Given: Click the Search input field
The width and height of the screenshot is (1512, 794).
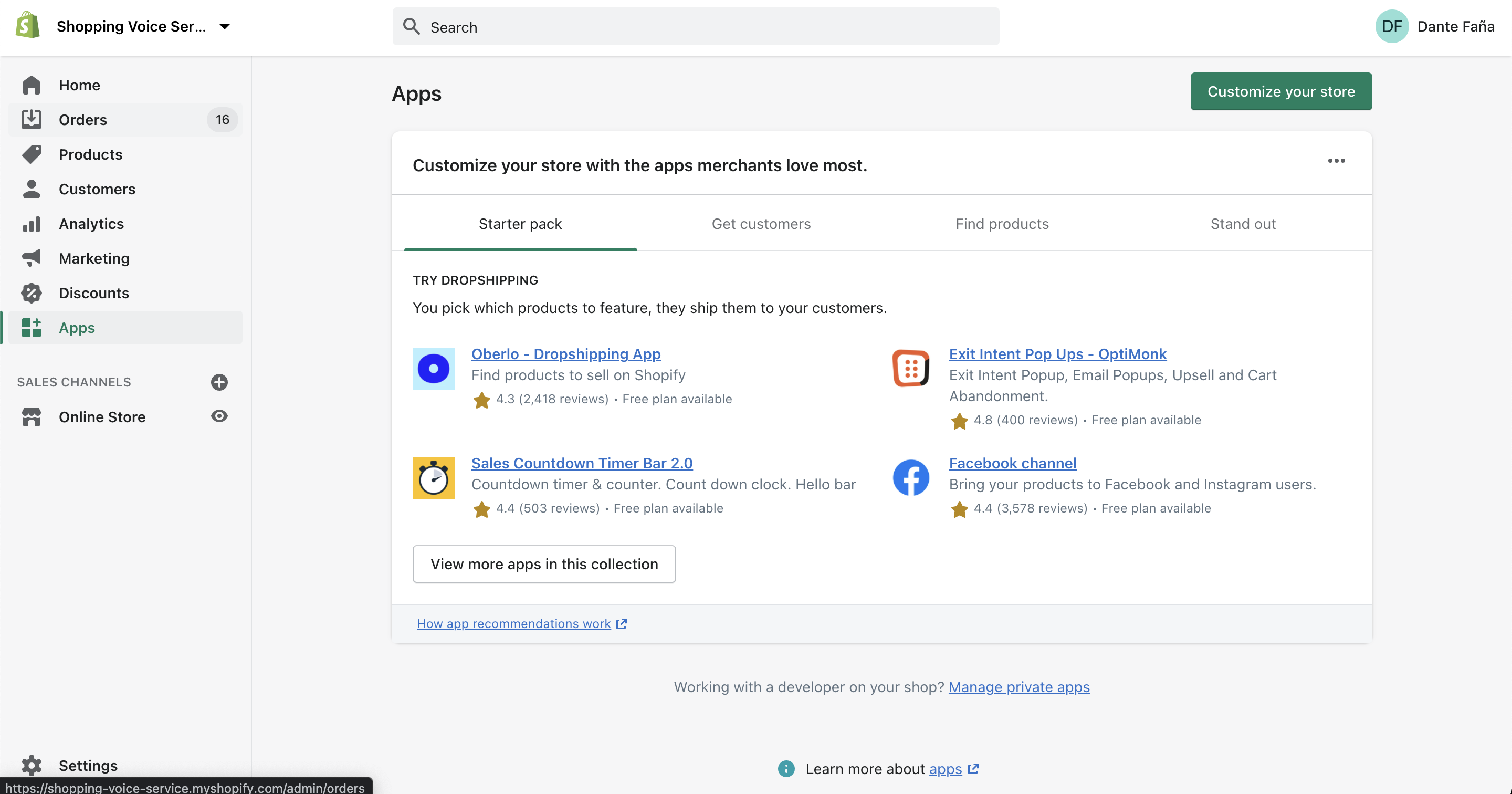Looking at the screenshot, I should 696,26.
